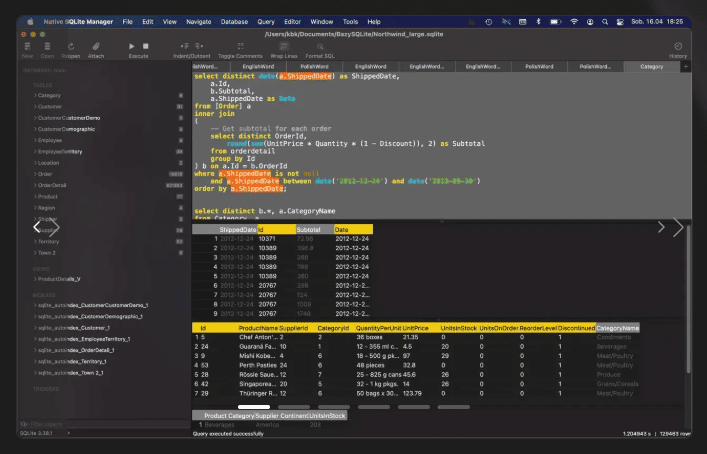707x454 pixels.
Task: Expand the ProductDetails_V view chevron
Action: click(x=35, y=279)
